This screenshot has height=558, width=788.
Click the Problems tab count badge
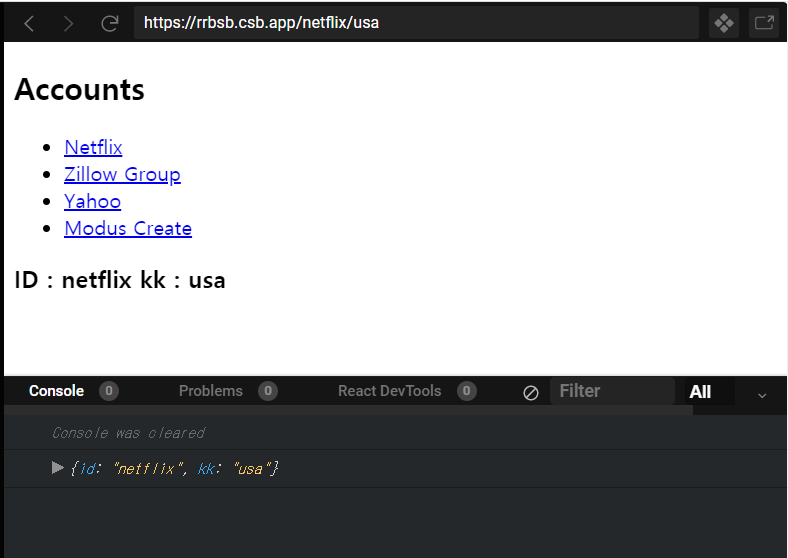268,391
